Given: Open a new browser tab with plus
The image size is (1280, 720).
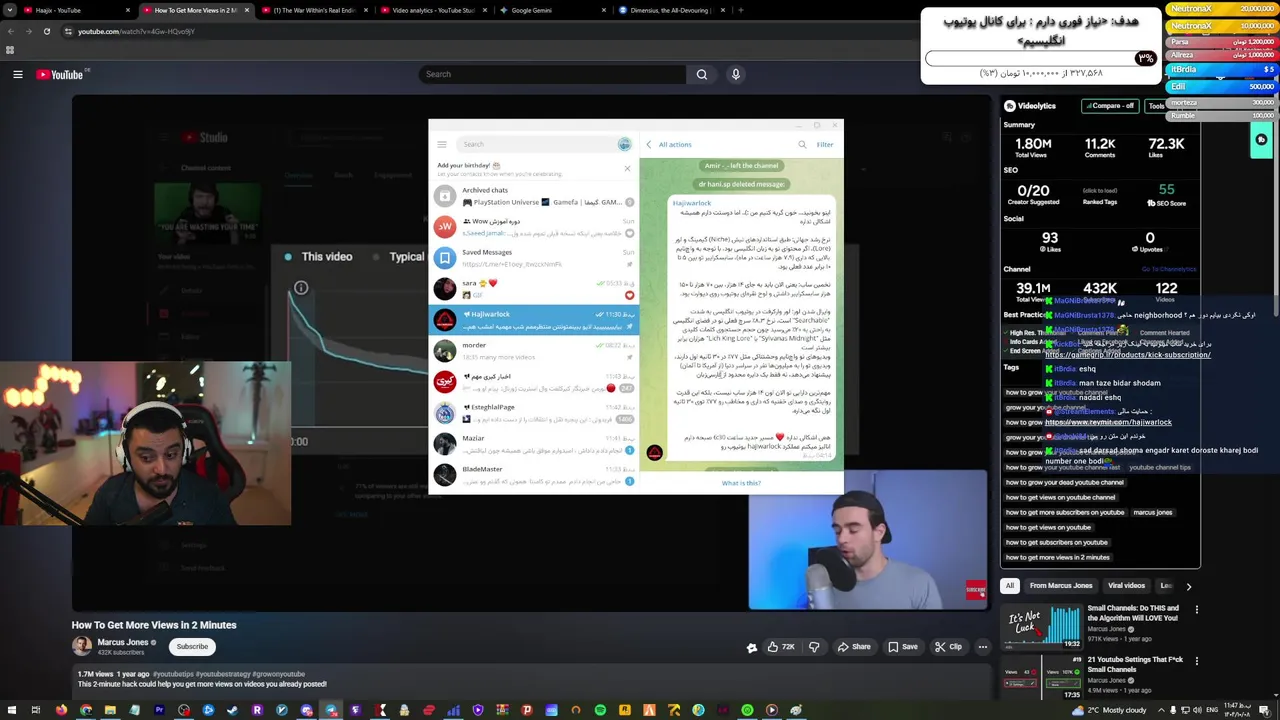Looking at the screenshot, I should coord(741,10).
